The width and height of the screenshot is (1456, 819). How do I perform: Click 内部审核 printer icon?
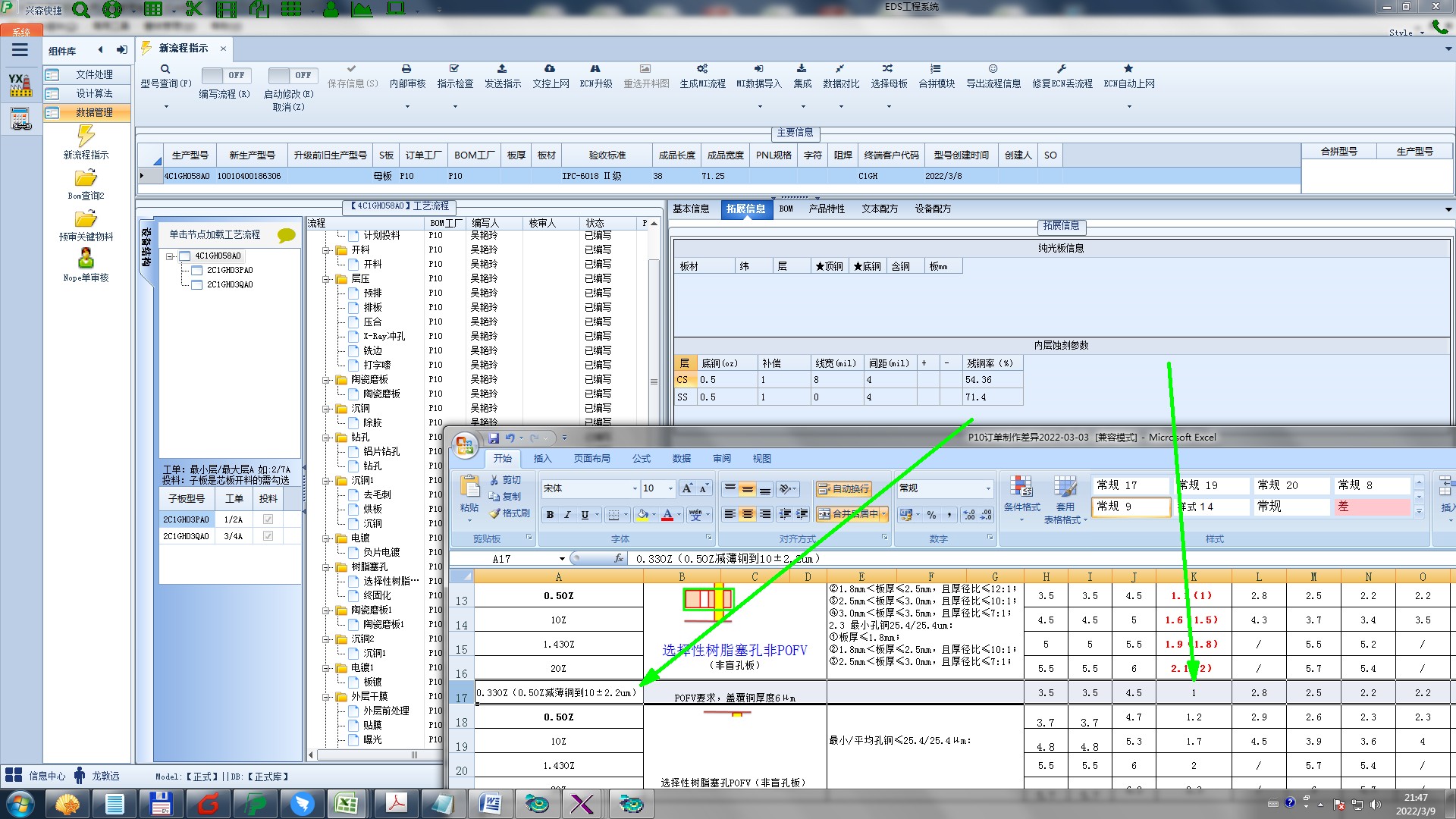(406, 69)
